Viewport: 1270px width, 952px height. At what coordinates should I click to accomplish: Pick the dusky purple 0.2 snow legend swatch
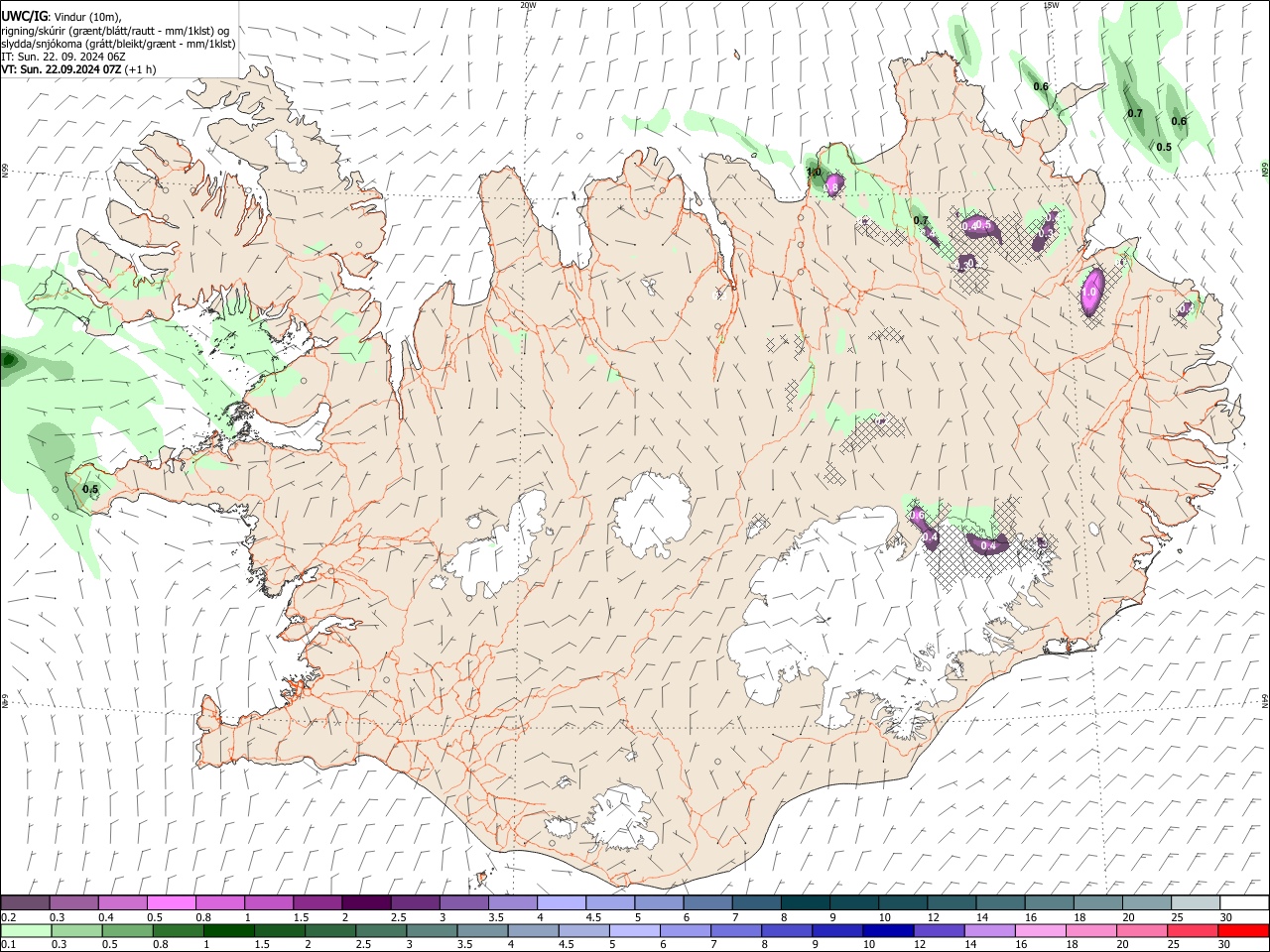click(26, 902)
